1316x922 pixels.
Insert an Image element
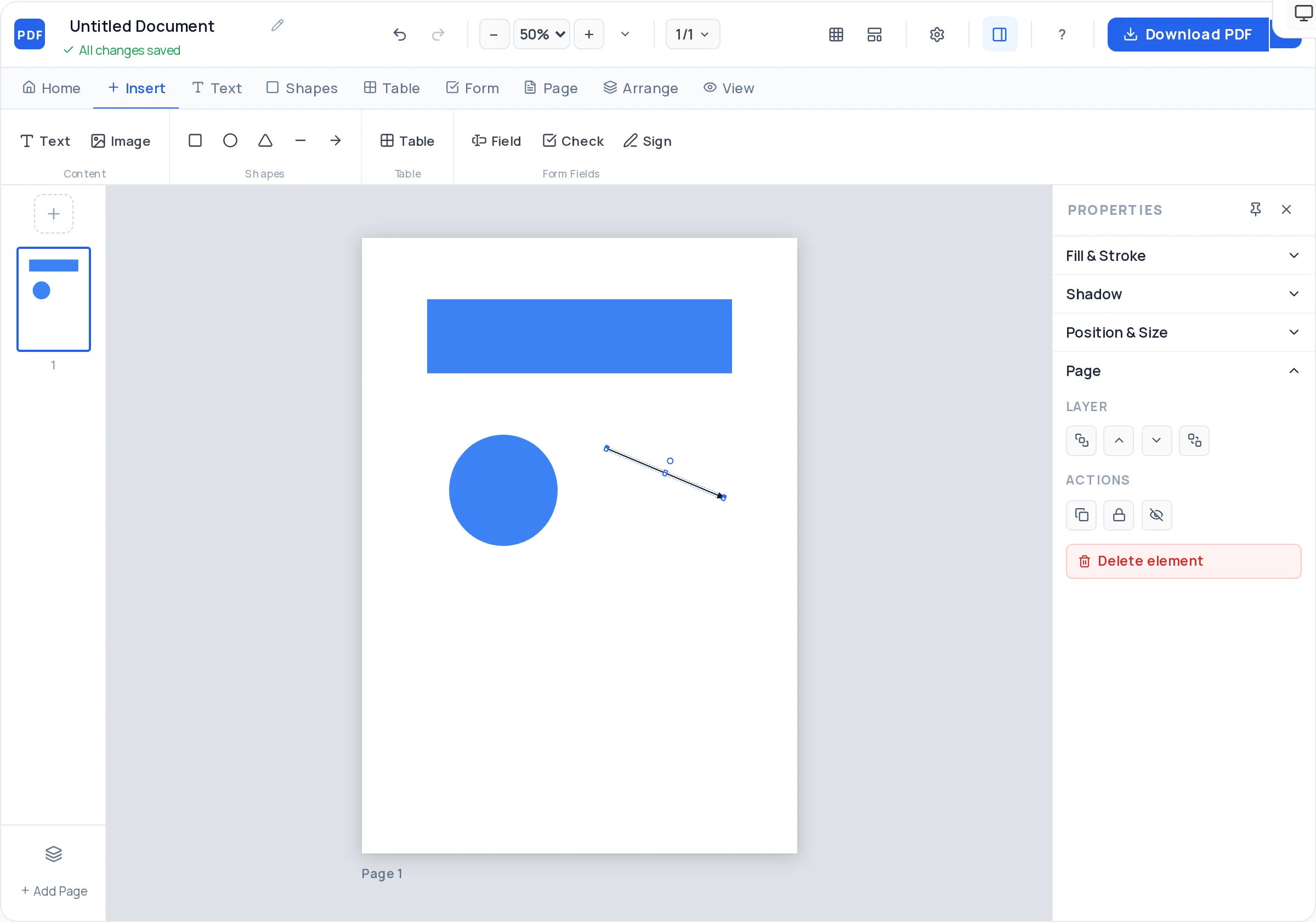pos(121,141)
